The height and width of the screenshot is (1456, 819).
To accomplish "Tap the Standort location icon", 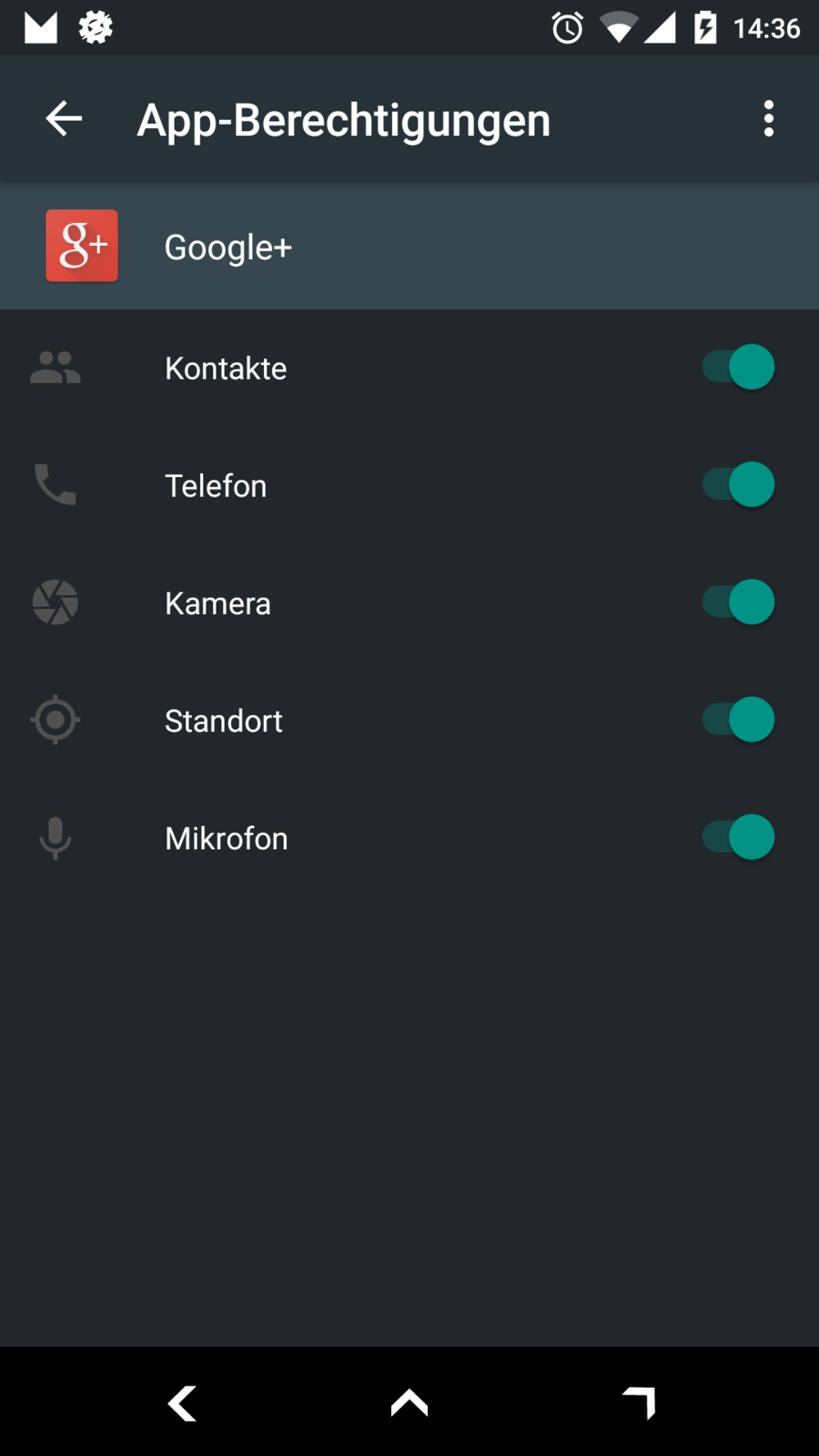I will tap(56, 720).
